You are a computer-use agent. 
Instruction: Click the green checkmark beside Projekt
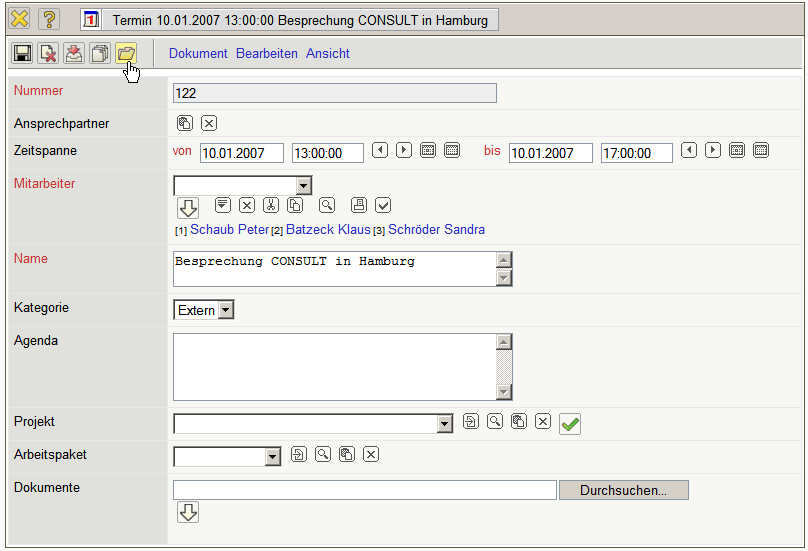(x=570, y=424)
